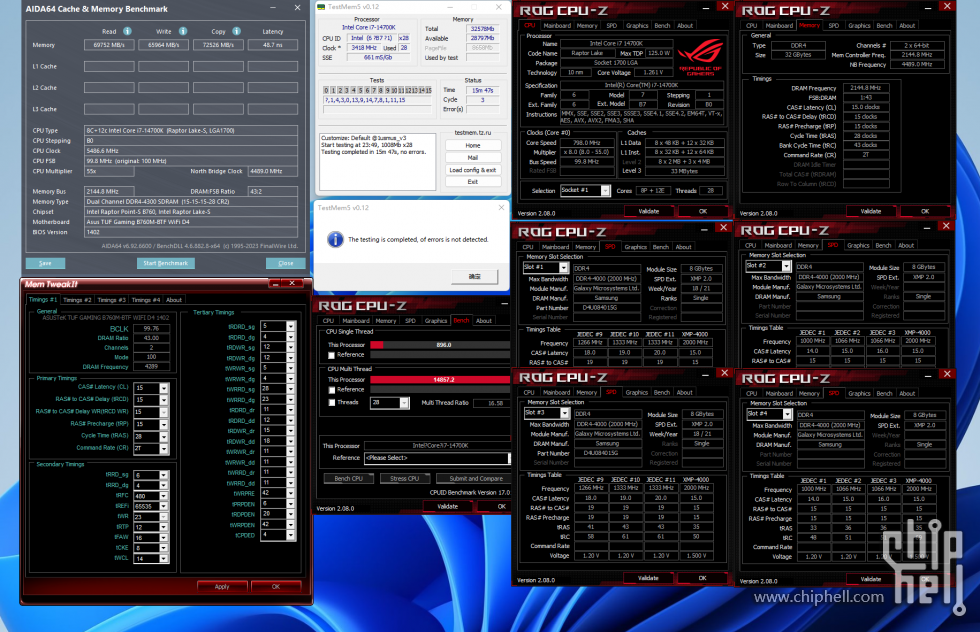Open the Slot #4 memory slot dropdown

tap(787, 414)
